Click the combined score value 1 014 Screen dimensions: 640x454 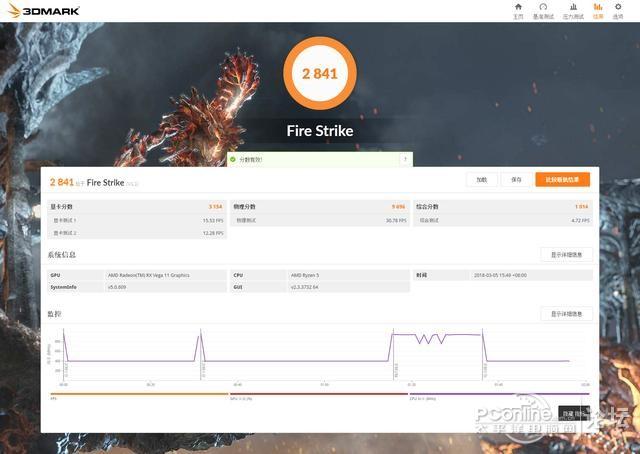tap(581, 207)
